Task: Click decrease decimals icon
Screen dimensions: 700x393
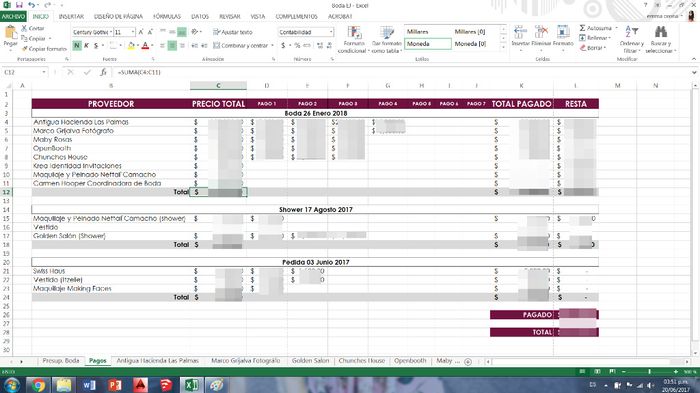Action: pos(329,46)
